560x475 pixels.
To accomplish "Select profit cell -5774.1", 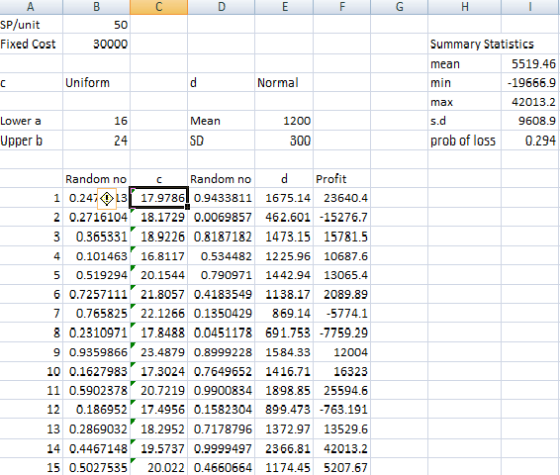I will tap(342, 313).
